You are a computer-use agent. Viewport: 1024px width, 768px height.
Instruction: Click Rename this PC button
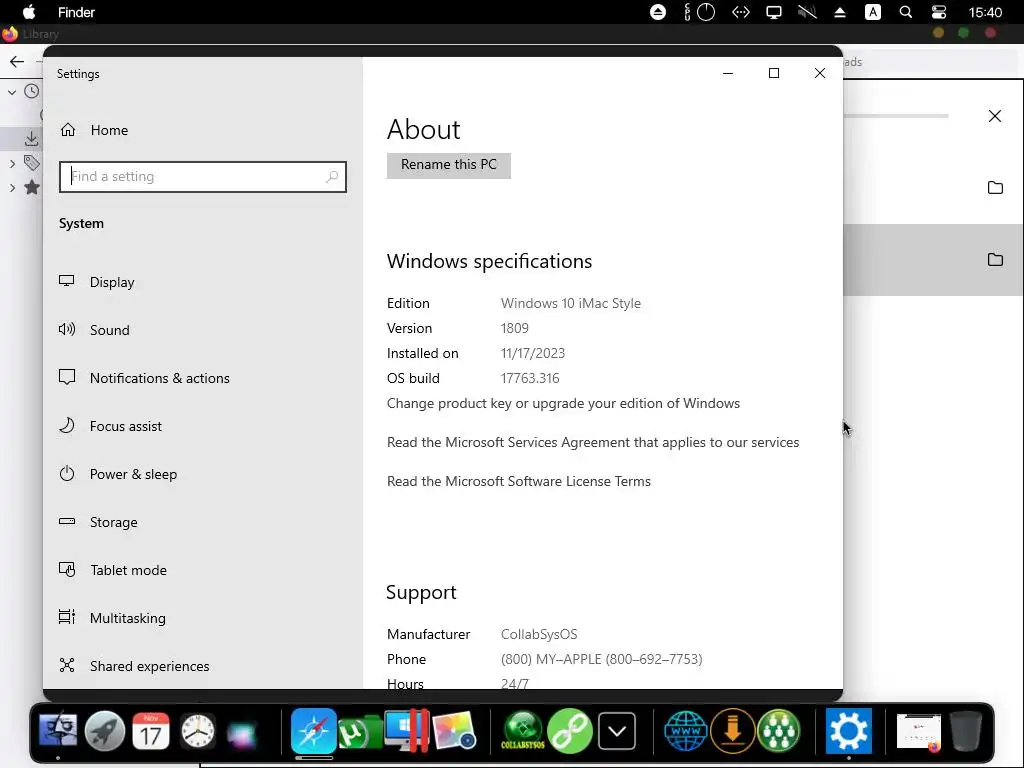[x=449, y=165]
